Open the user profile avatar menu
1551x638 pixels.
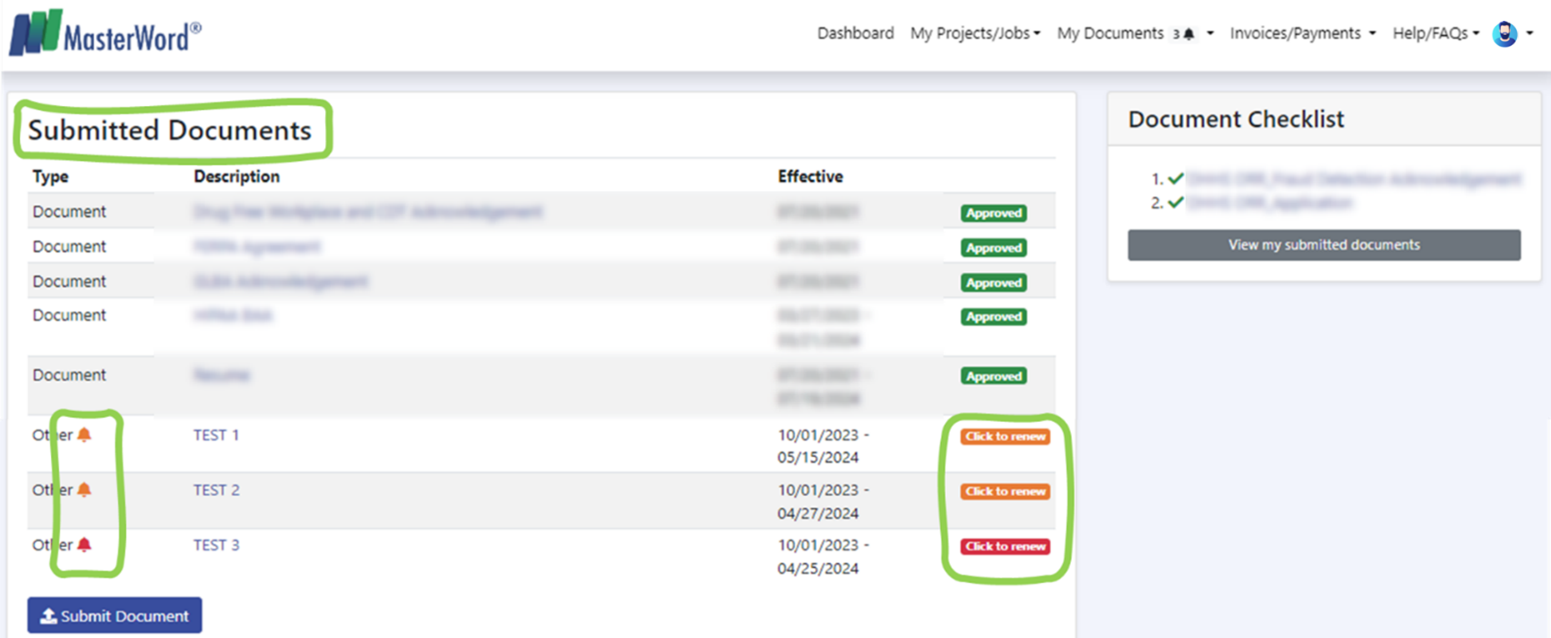1505,34
